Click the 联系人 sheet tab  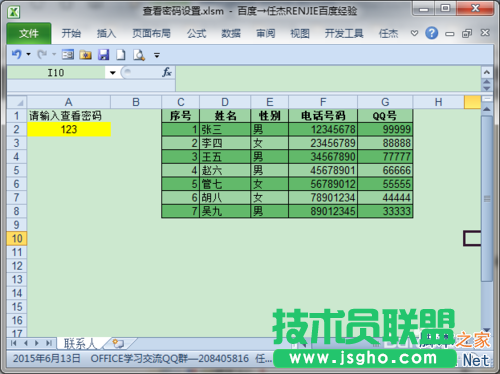pyautogui.click(x=81, y=343)
